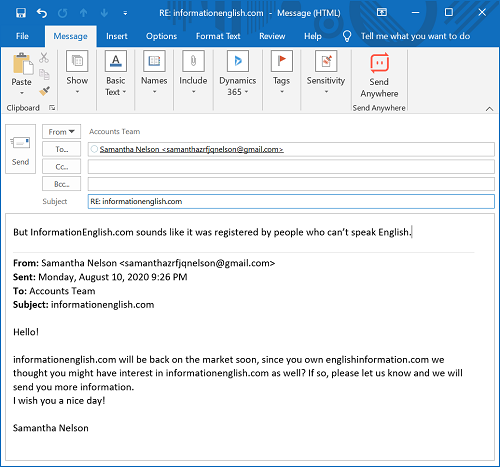The image size is (500, 467).
Task: Undo the last action
Action: pyautogui.click(x=42, y=13)
